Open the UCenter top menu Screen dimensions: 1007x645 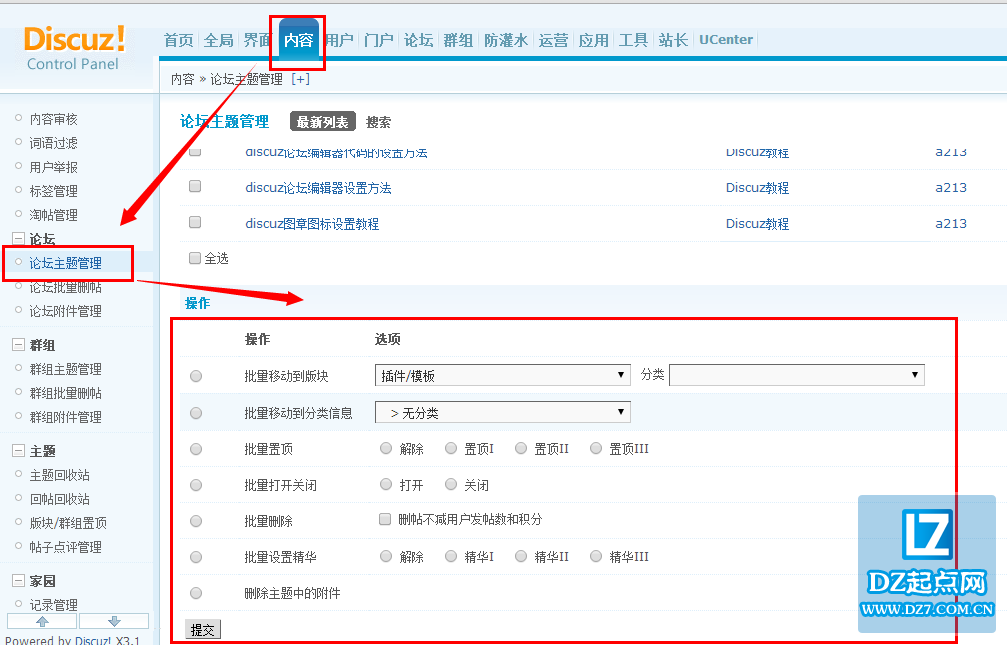pyautogui.click(x=726, y=40)
